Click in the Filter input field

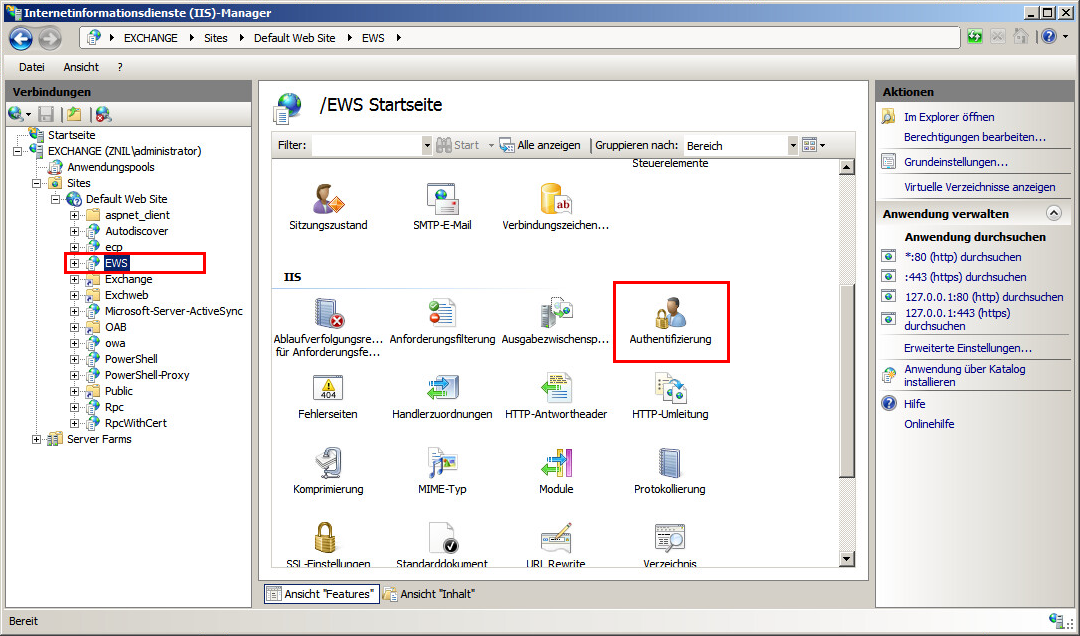click(366, 145)
